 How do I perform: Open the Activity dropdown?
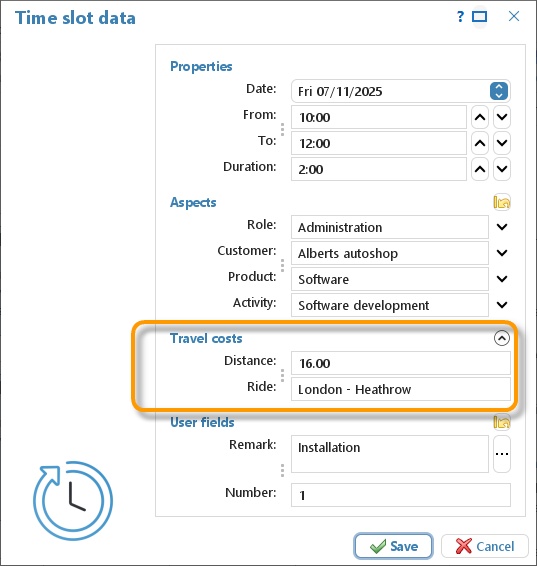click(x=502, y=305)
